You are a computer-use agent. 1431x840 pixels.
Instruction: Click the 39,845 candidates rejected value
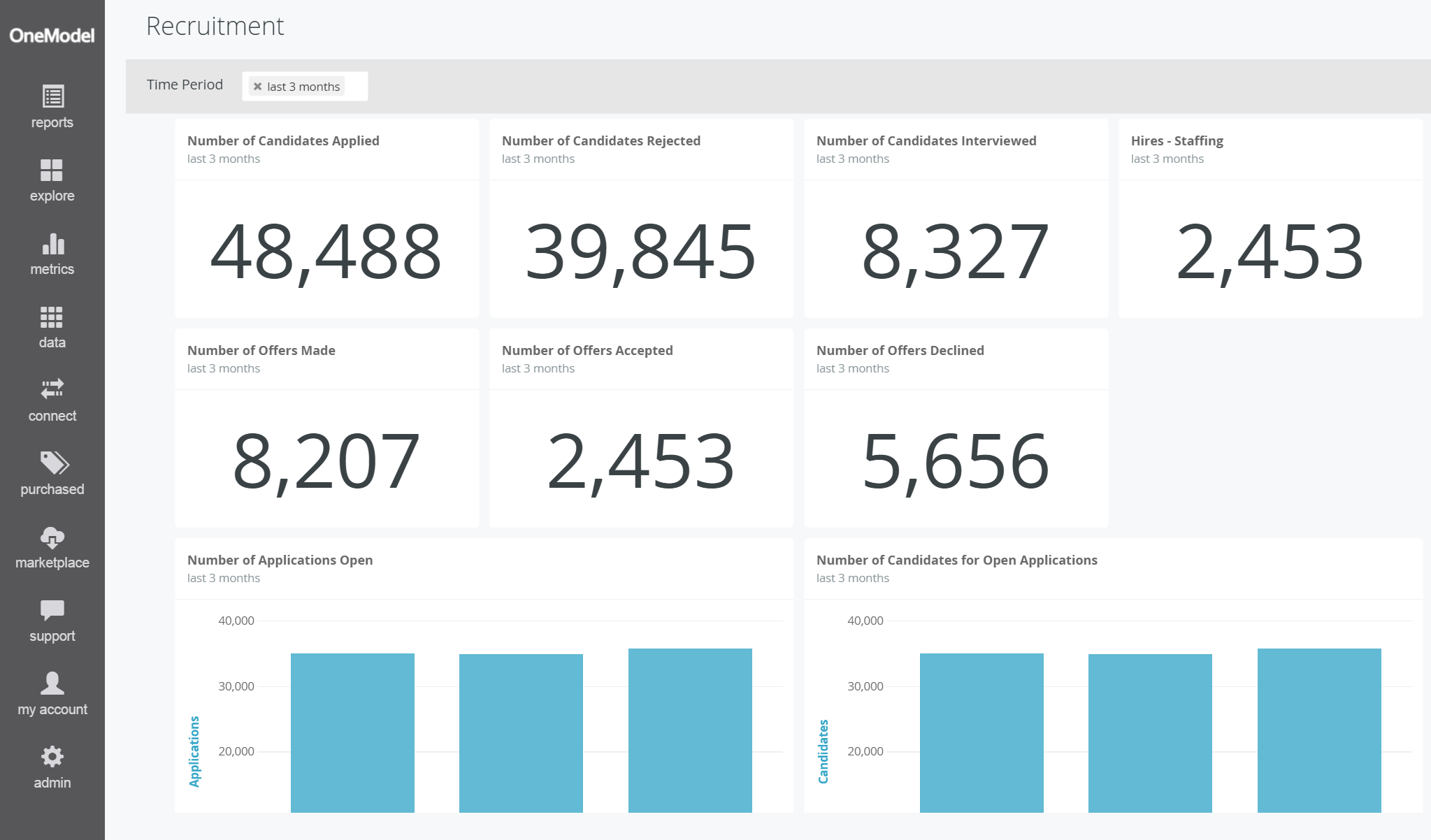pos(640,252)
